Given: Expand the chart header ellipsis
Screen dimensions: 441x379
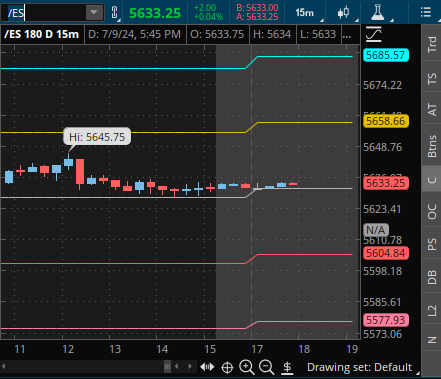Looking at the screenshot, I should pos(347,34).
